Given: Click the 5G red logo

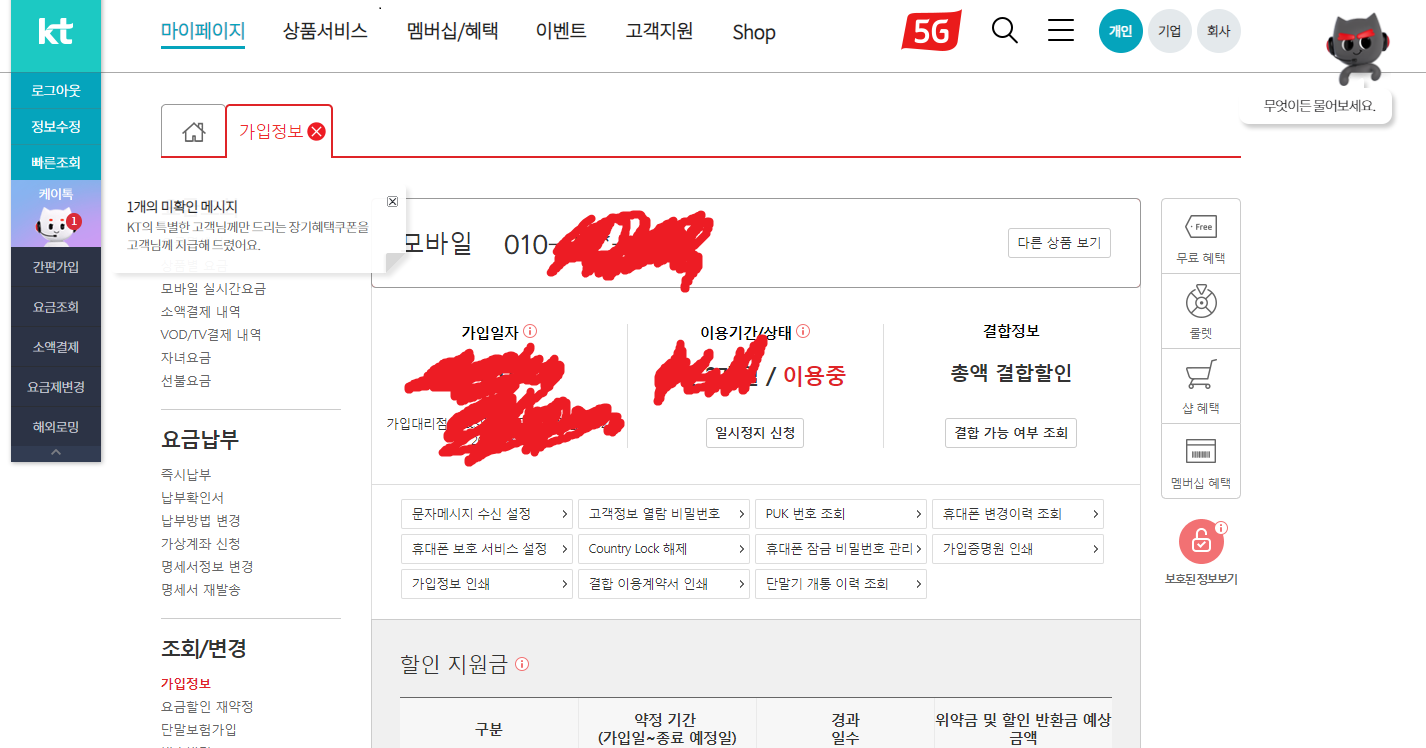Looking at the screenshot, I should click(931, 31).
